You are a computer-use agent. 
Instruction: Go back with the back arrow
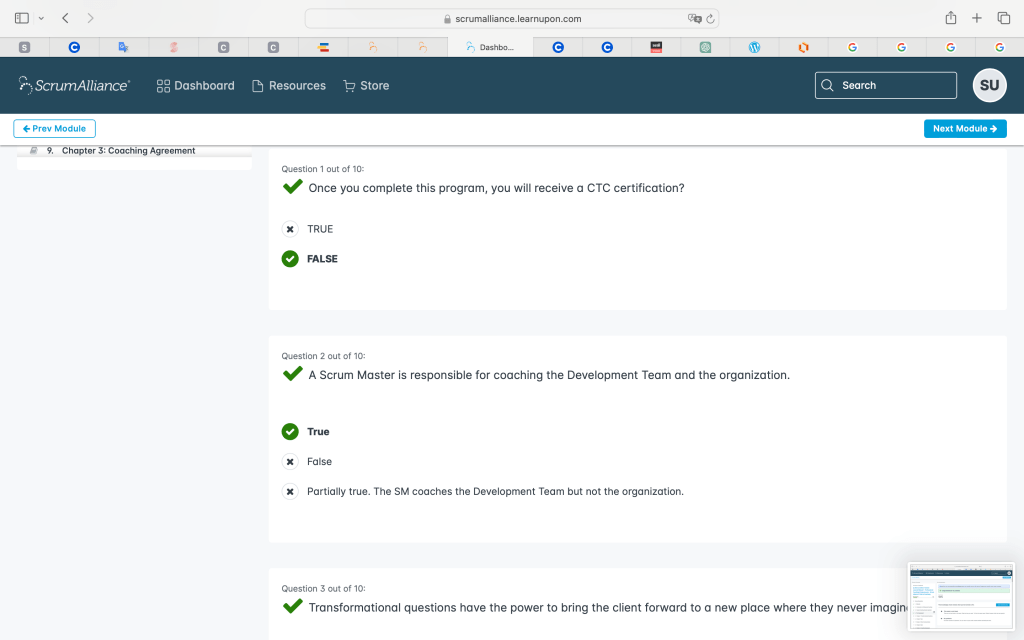[x=65, y=18]
